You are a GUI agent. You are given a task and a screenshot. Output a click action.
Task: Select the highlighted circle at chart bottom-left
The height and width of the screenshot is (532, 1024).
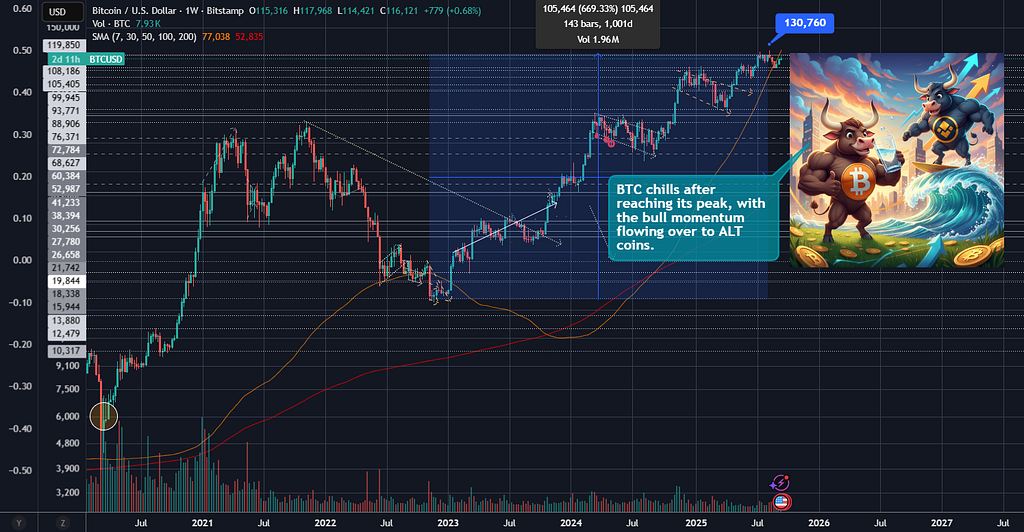click(x=103, y=416)
